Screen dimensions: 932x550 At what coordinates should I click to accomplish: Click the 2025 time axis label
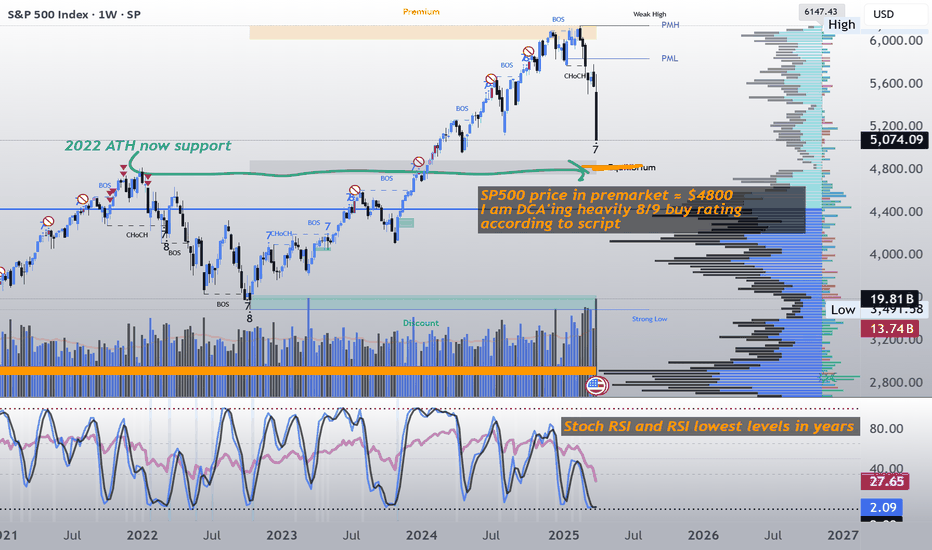(x=563, y=535)
